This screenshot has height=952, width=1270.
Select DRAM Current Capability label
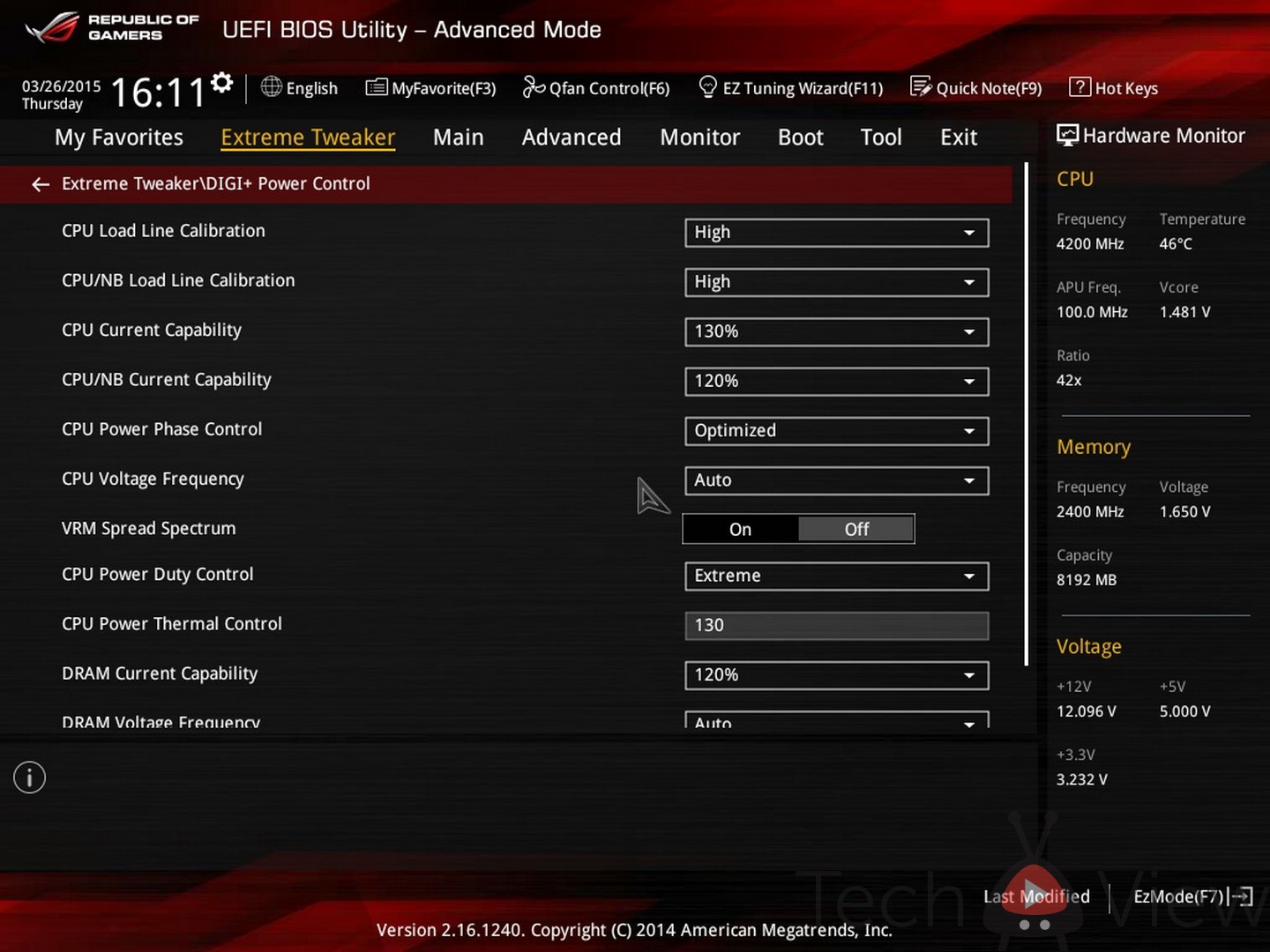click(160, 674)
